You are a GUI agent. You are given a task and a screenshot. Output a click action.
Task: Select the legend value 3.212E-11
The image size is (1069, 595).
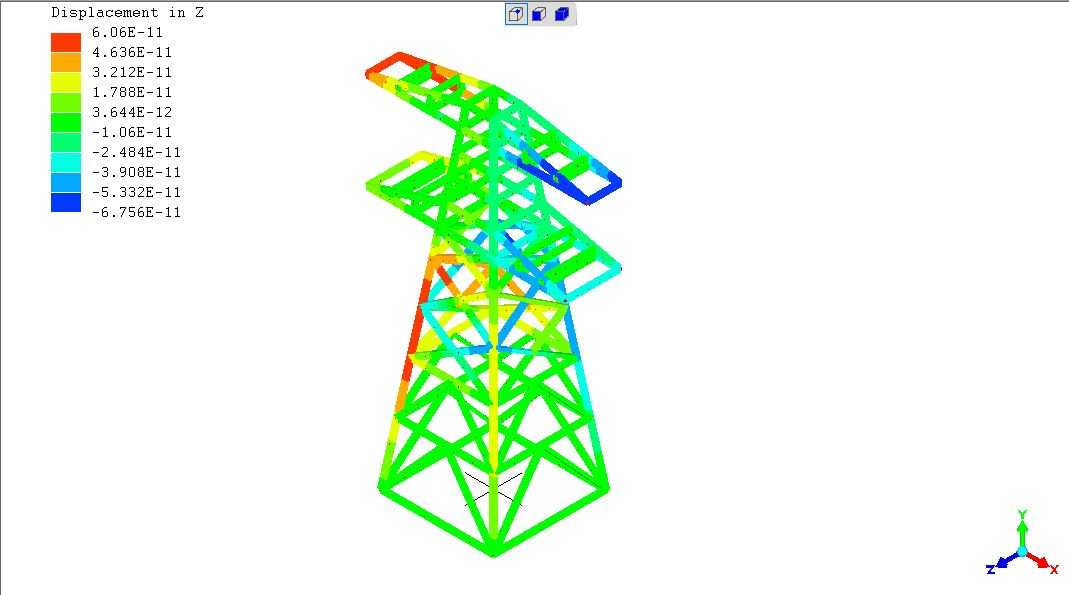tap(132, 72)
